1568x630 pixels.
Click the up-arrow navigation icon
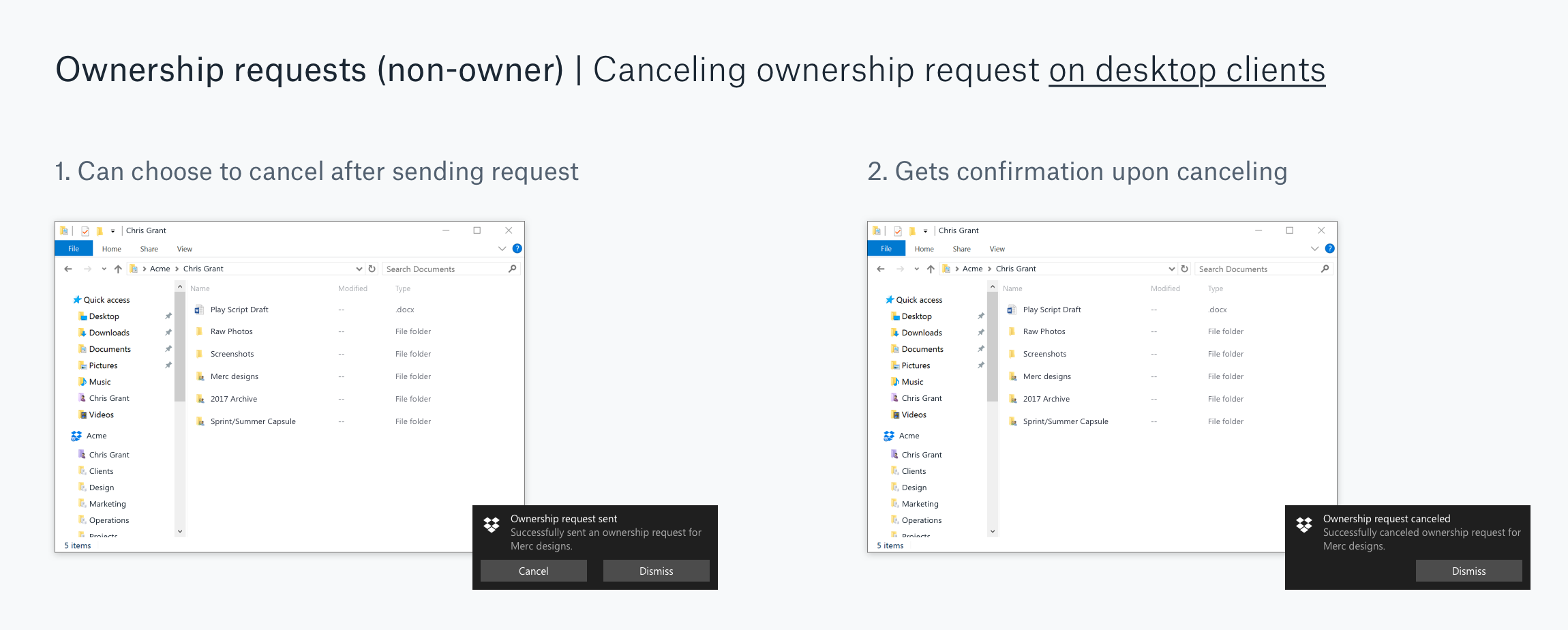click(x=117, y=268)
